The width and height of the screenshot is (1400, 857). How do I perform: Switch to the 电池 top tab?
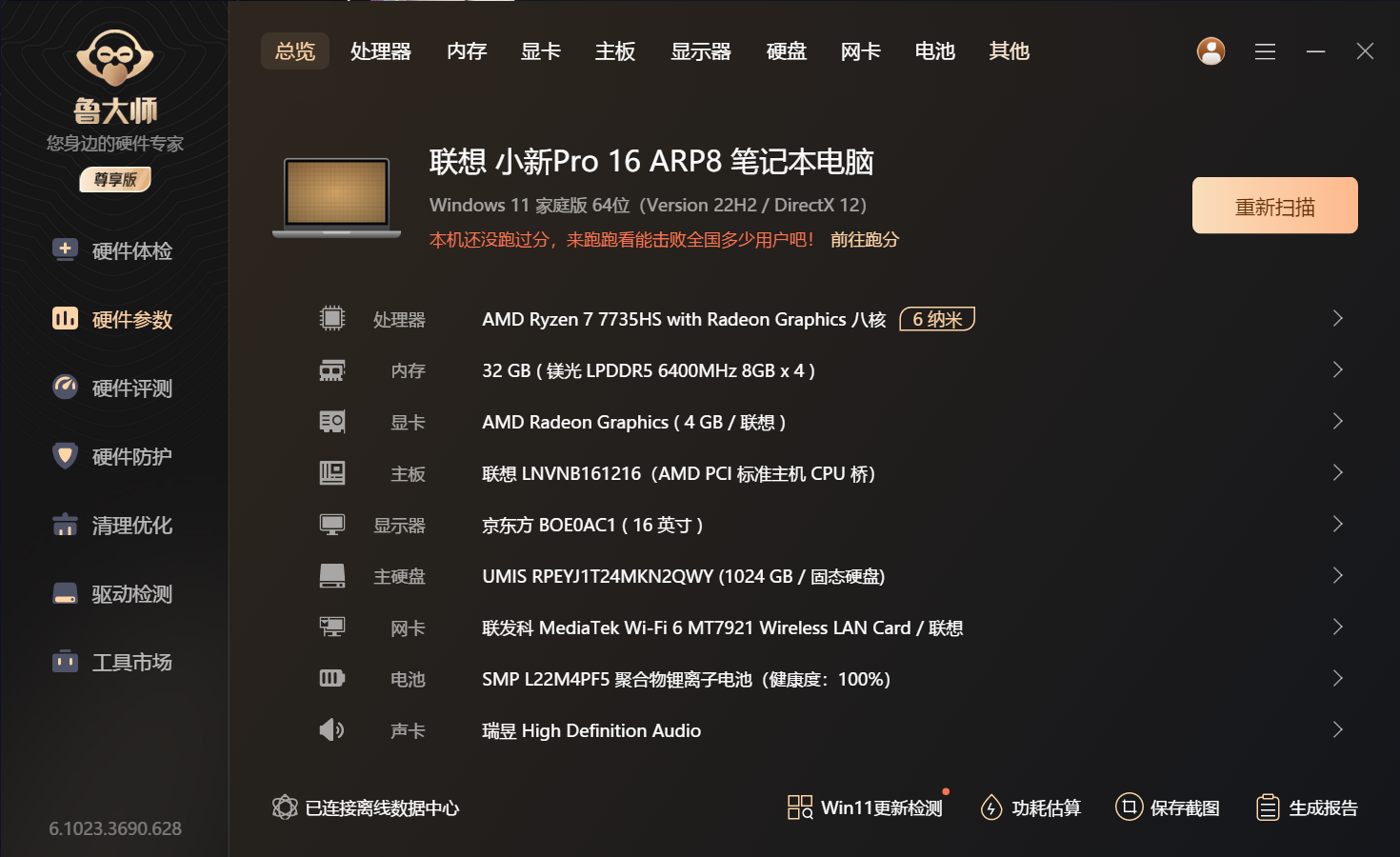(935, 51)
